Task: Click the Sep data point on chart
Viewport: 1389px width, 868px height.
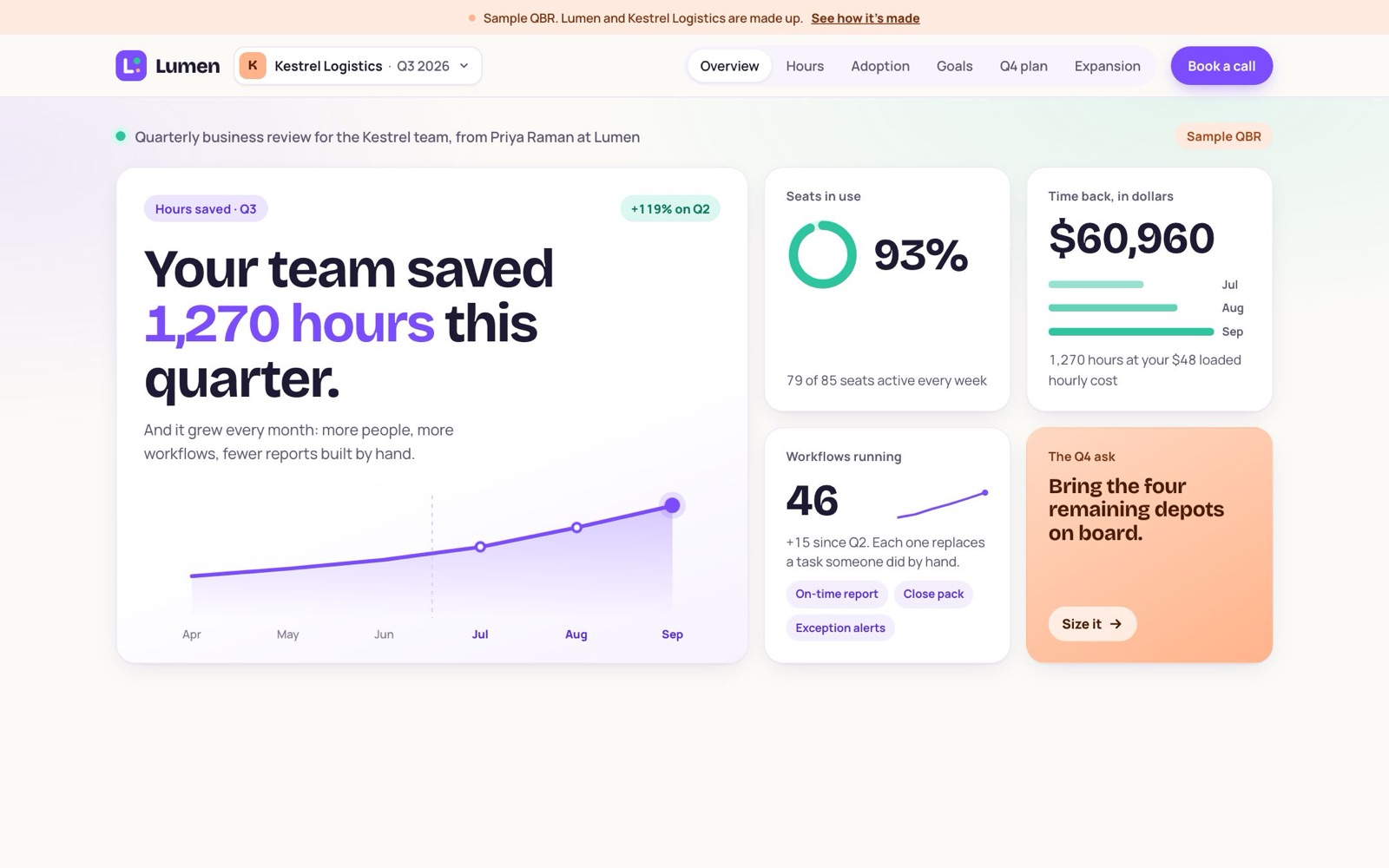Action: click(672, 505)
